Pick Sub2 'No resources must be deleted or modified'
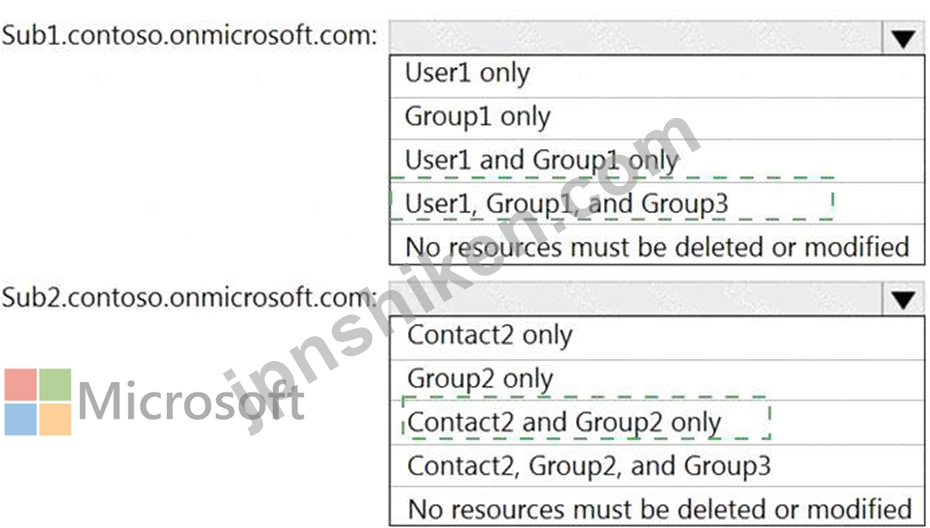Viewport: 930px width, 528px height. point(657,507)
